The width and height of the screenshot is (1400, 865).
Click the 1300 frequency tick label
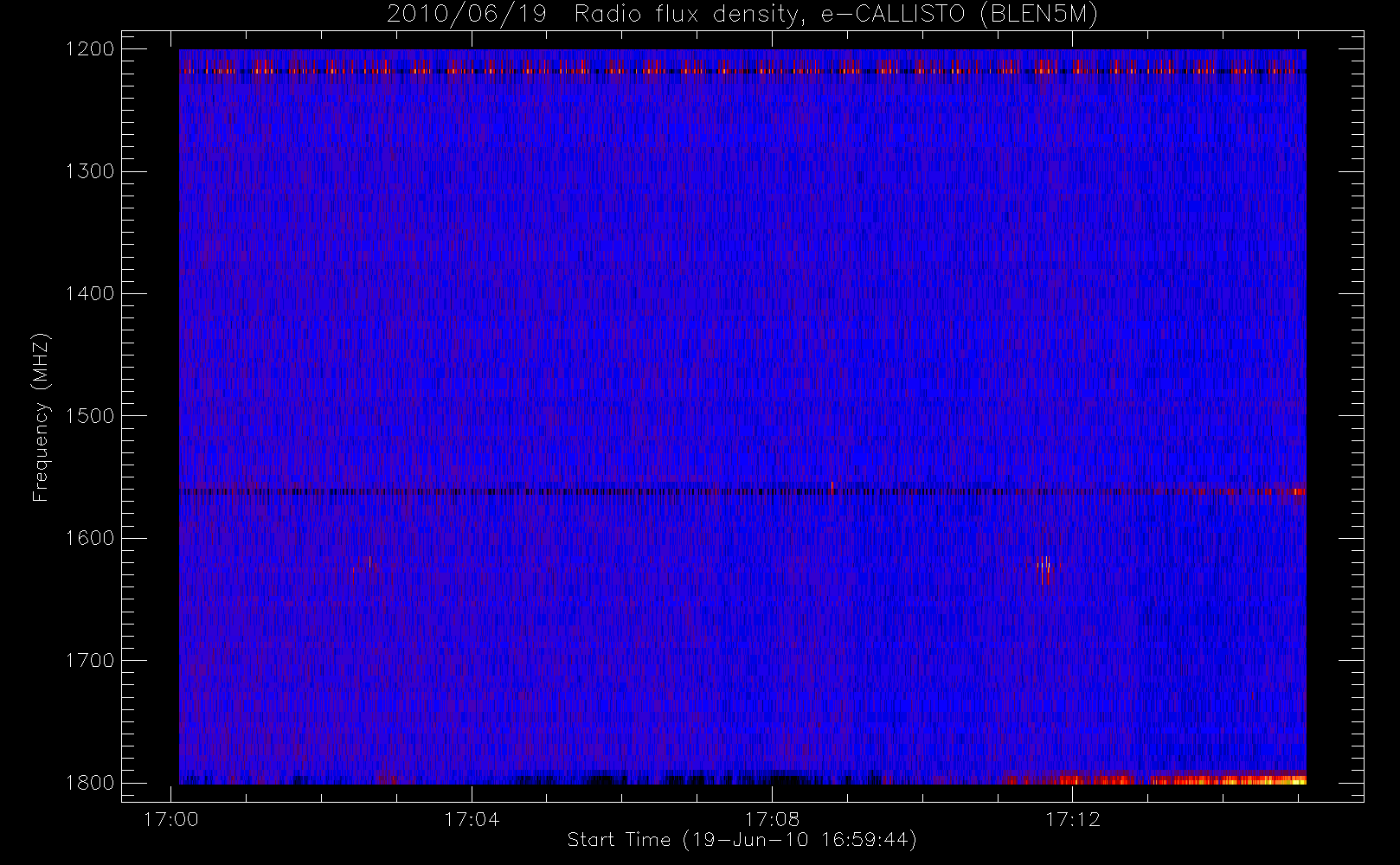(x=90, y=171)
